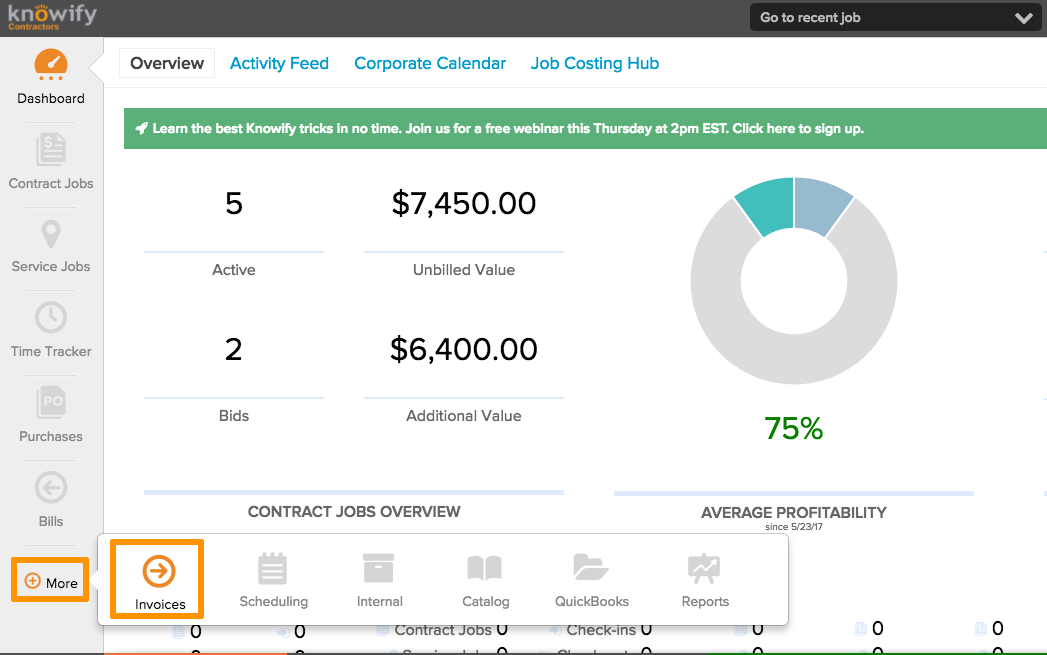Click the gray segment of donut chart
This screenshot has height=655, width=1047.
tap(794, 359)
